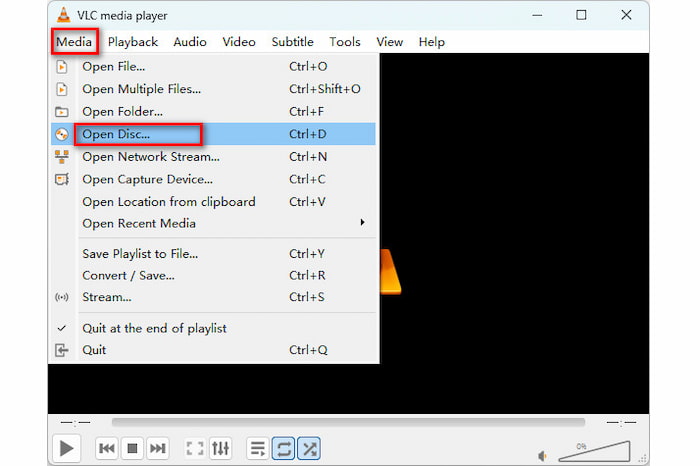Click the Open Disc icon
The width and height of the screenshot is (700, 466).
pos(62,134)
